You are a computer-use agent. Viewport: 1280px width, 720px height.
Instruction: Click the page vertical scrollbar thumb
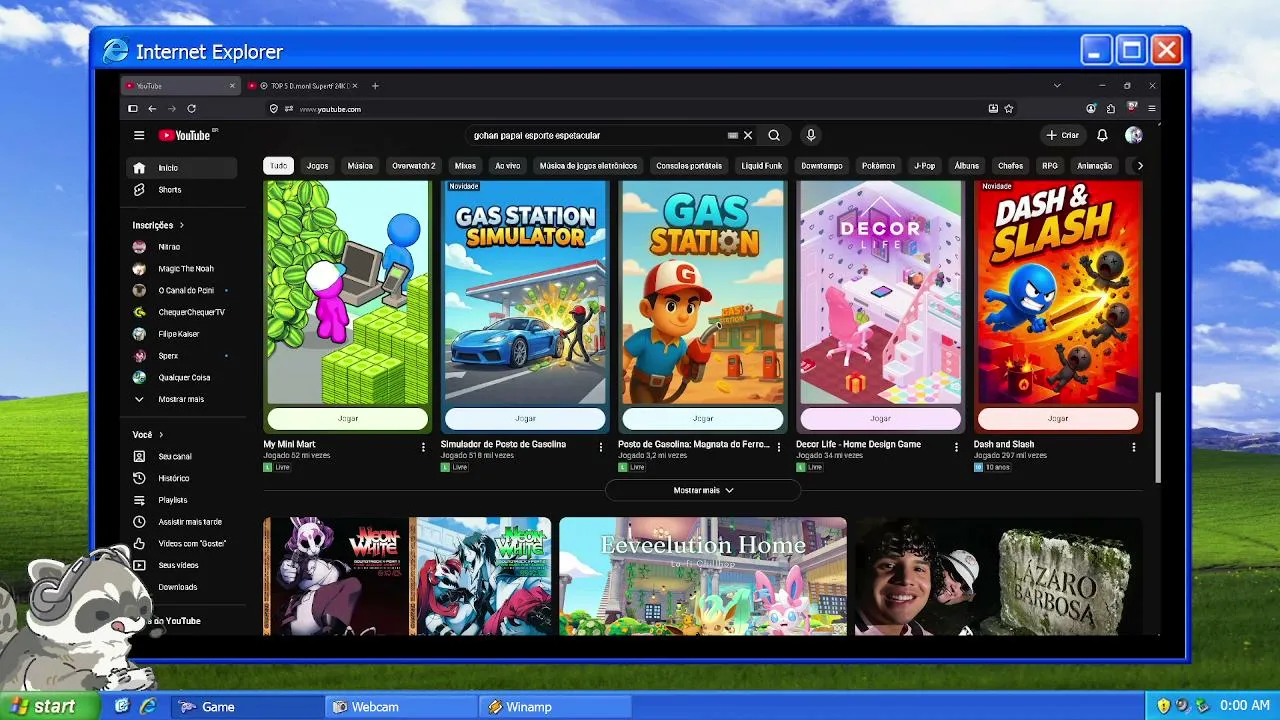coord(1158,438)
